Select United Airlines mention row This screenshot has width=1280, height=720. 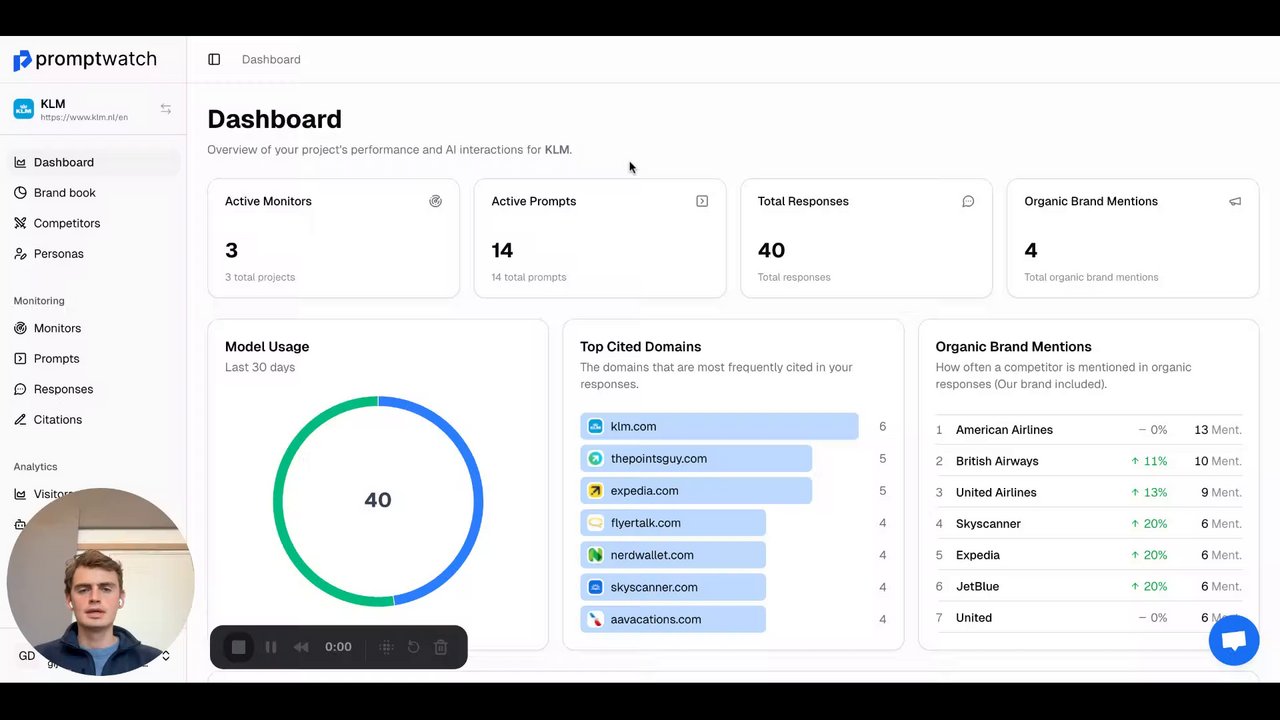pyautogui.click(x=1089, y=492)
